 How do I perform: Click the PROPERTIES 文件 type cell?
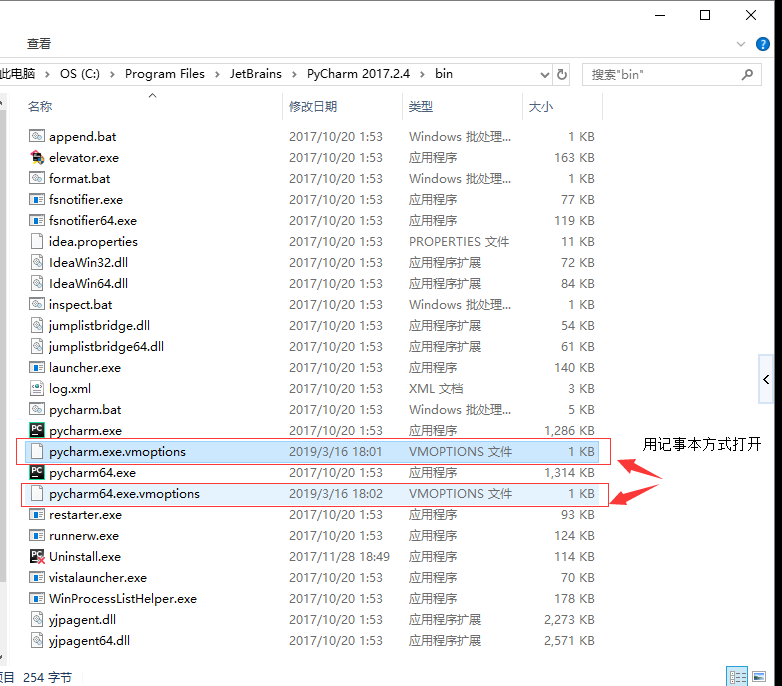(459, 242)
